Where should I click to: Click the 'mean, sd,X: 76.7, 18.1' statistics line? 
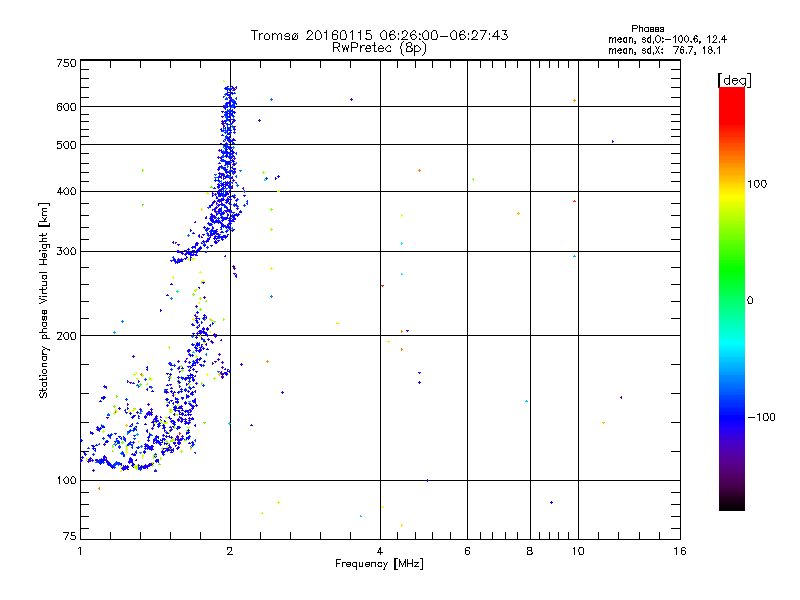pos(664,50)
